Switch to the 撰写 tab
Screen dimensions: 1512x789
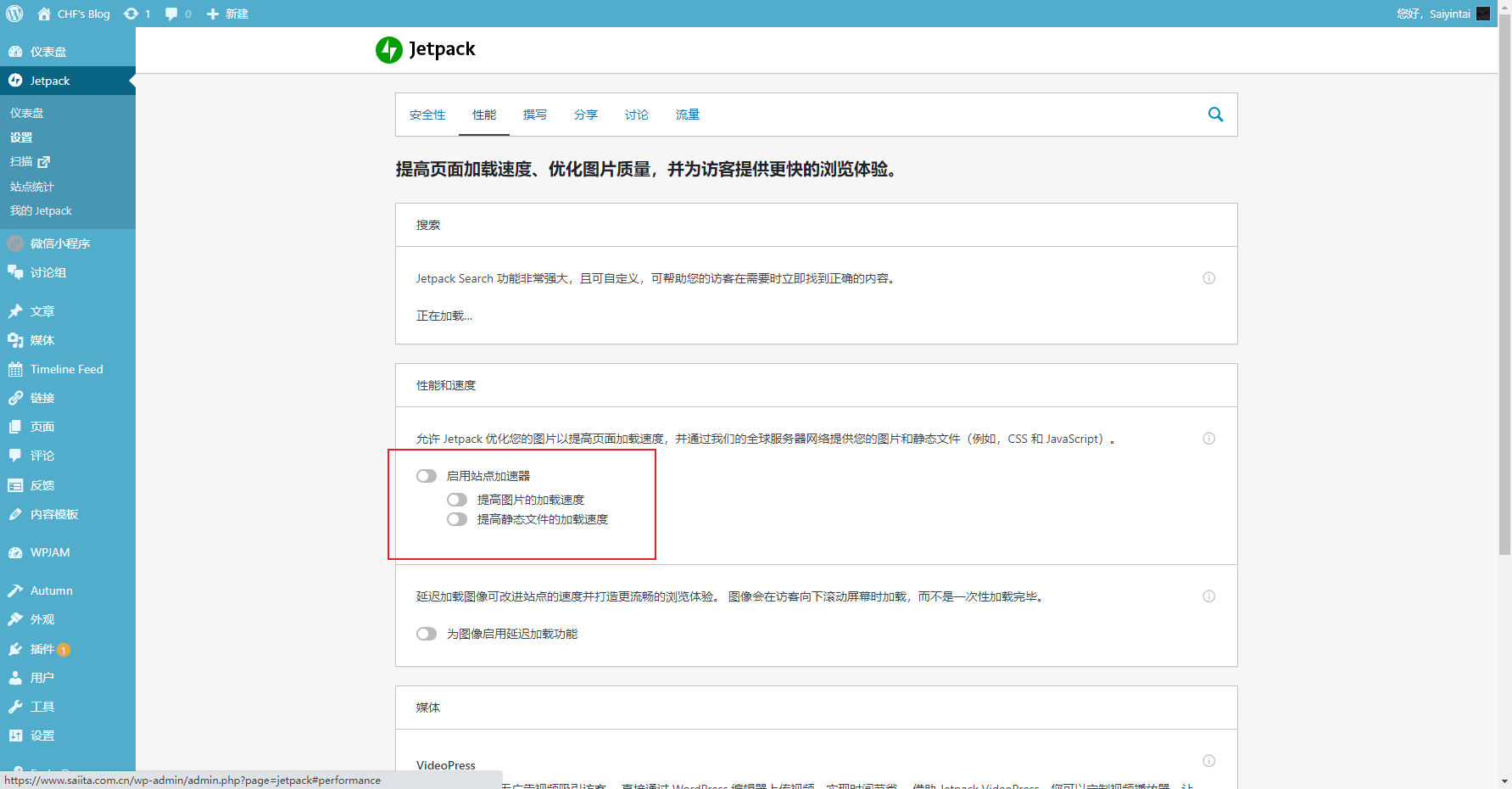534,115
